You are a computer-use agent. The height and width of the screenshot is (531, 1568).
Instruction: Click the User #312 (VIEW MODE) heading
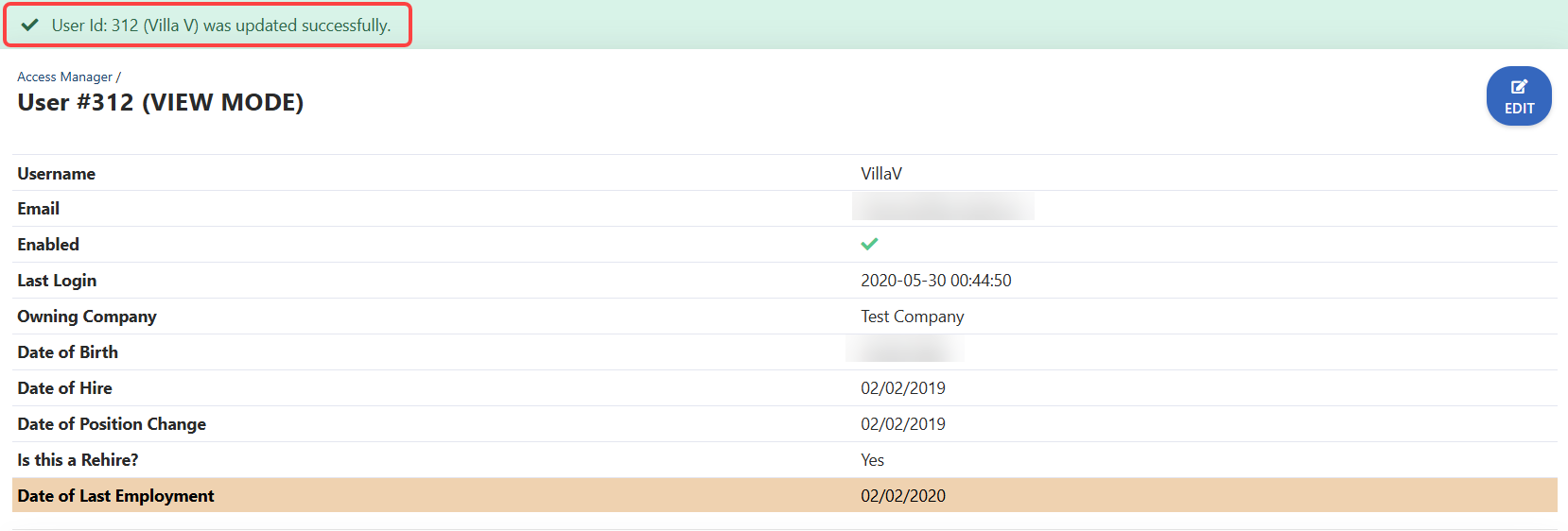(x=160, y=102)
